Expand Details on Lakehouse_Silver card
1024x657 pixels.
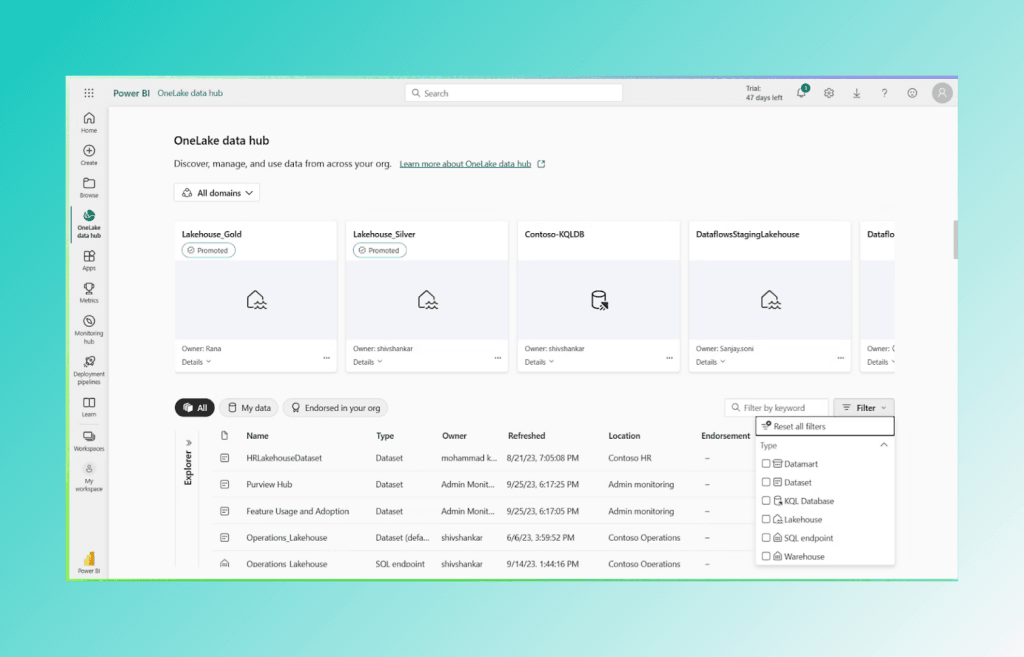(368, 362)
